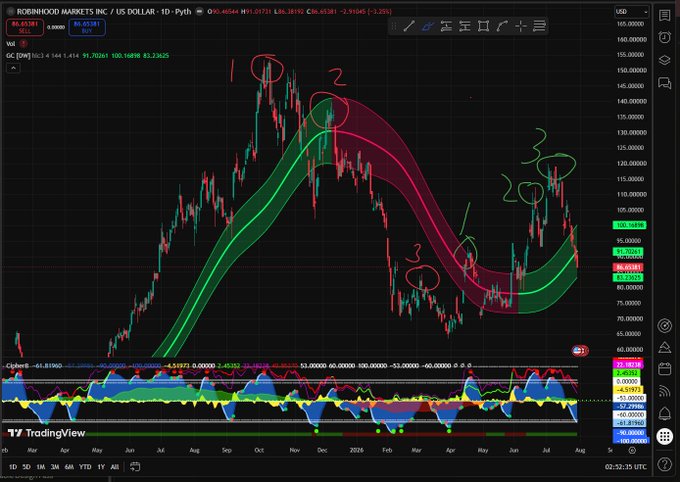Select the Rectangle drawing tool
The image size is (680, 482).
(x=483, y=26)
